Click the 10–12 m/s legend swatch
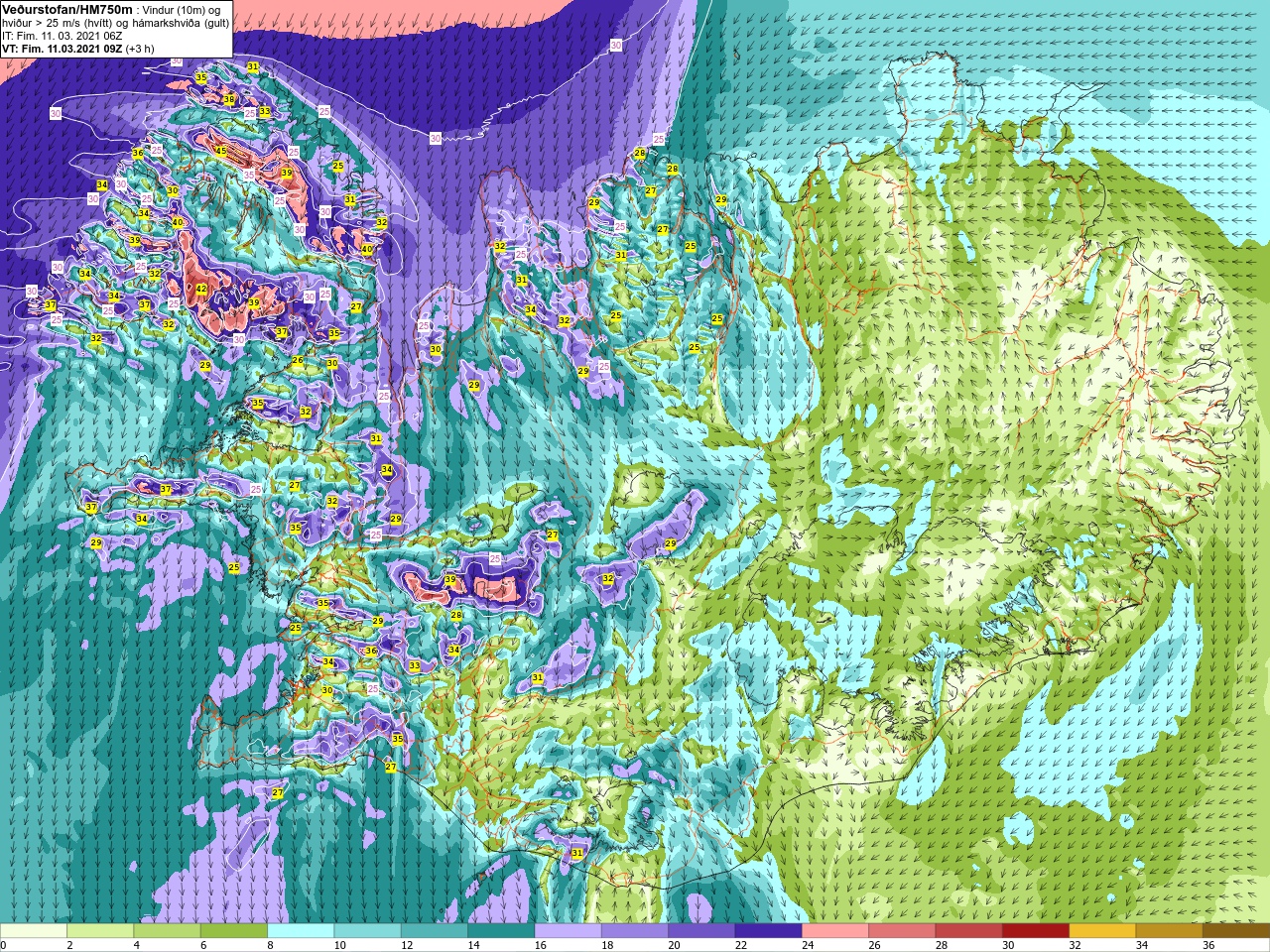The width and height of the screenshot is (1270, 952). [367, 931]
